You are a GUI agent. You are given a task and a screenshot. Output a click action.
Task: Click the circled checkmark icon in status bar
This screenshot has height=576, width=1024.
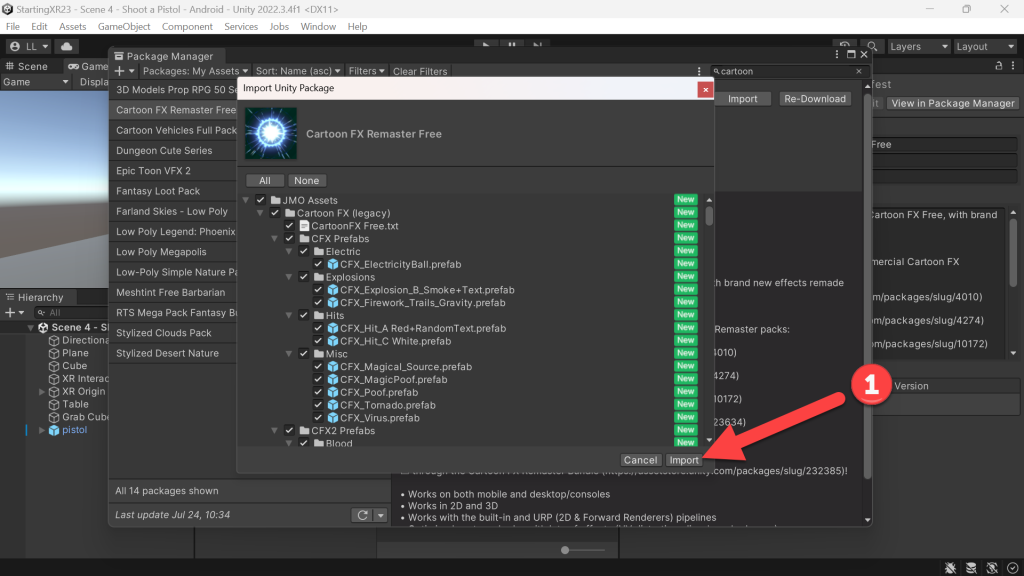point(1013,568)
